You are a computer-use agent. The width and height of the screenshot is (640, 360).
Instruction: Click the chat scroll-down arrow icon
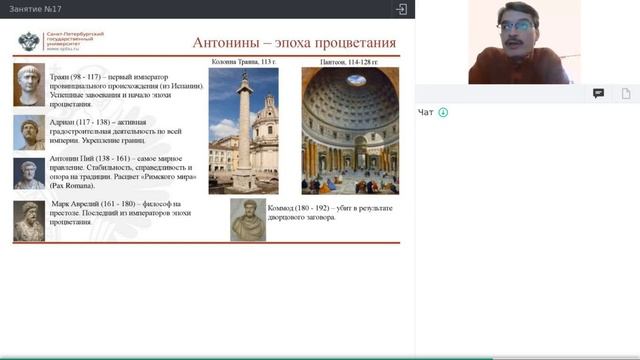443,112
